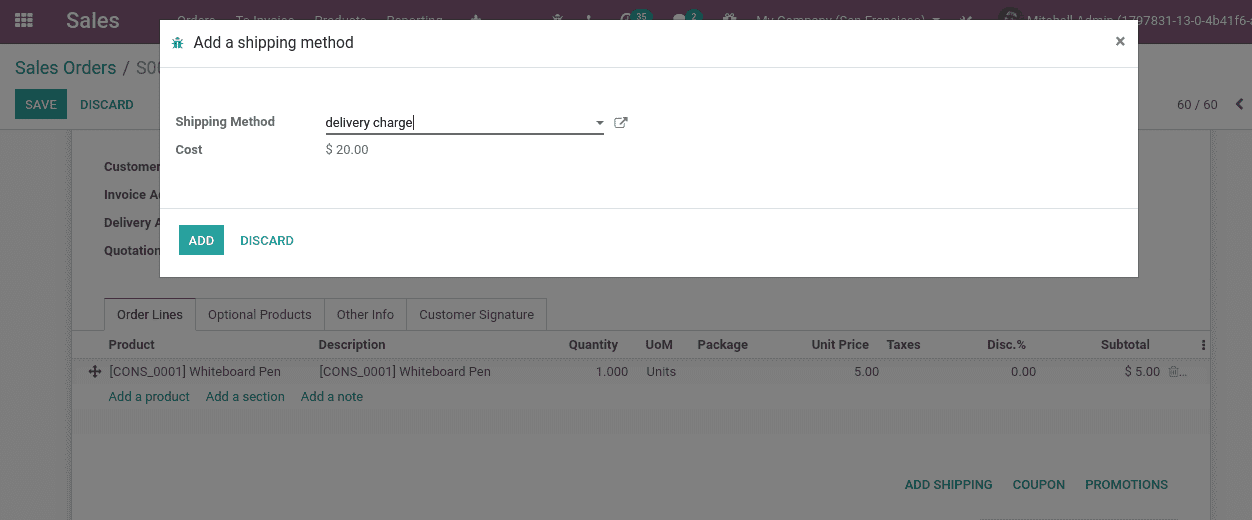Go to Sales Orders breadcrumb
1252x520 pixels.
pos(65,68)
